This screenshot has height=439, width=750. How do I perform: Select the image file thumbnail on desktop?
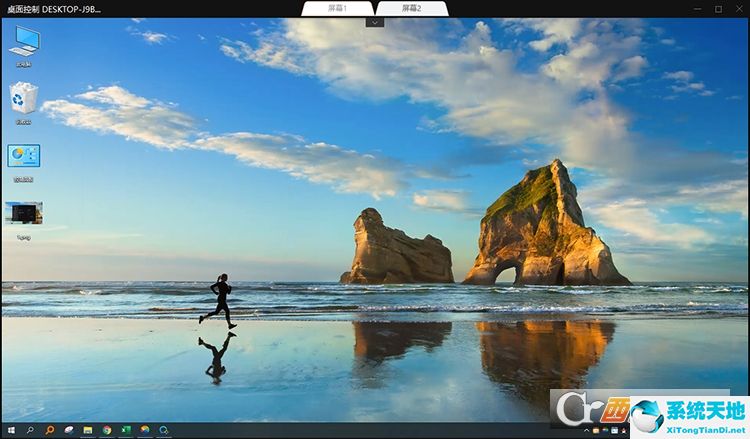click(x=24, y=213)
